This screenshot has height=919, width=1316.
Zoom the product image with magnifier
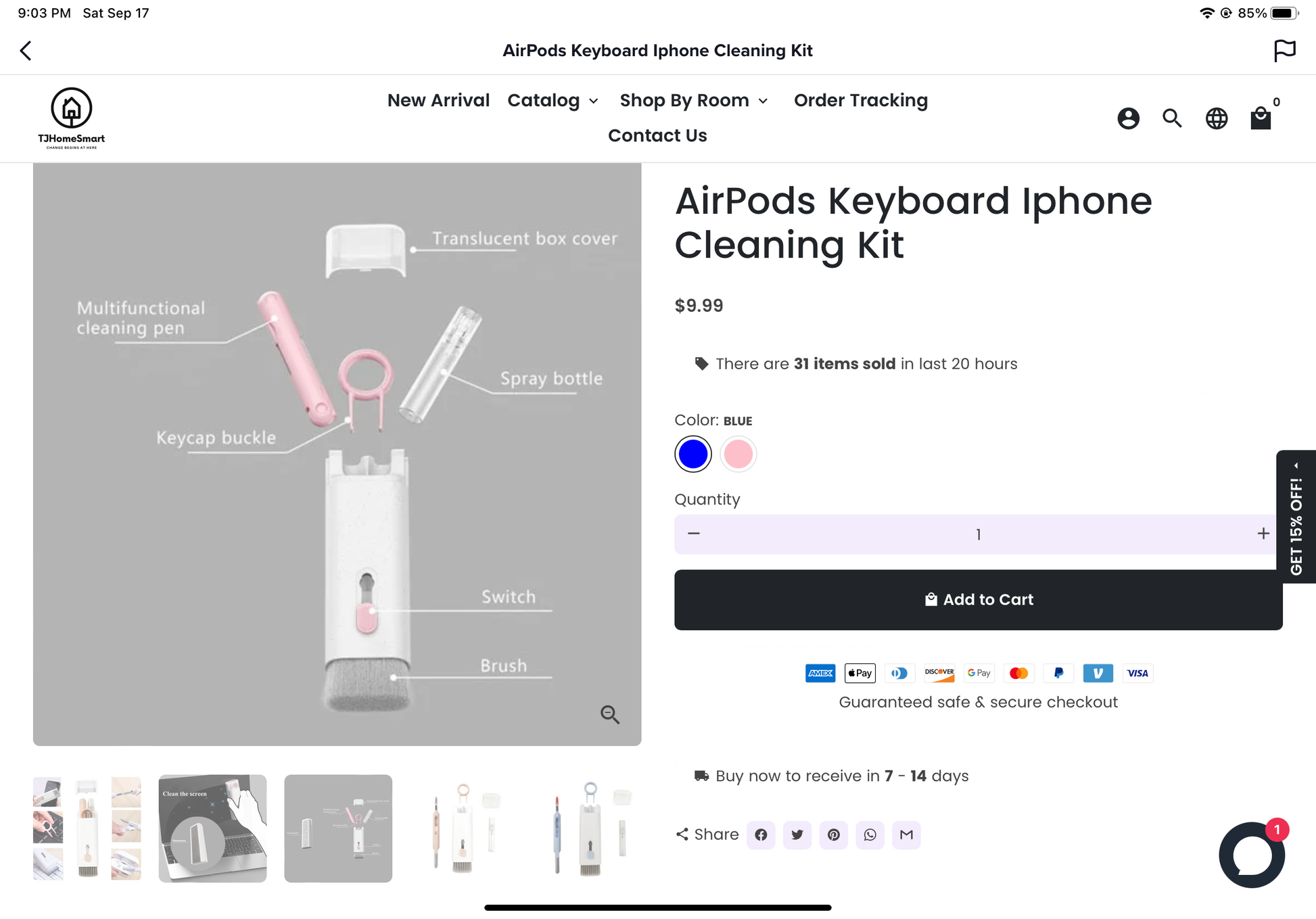(x=610, y=714)
